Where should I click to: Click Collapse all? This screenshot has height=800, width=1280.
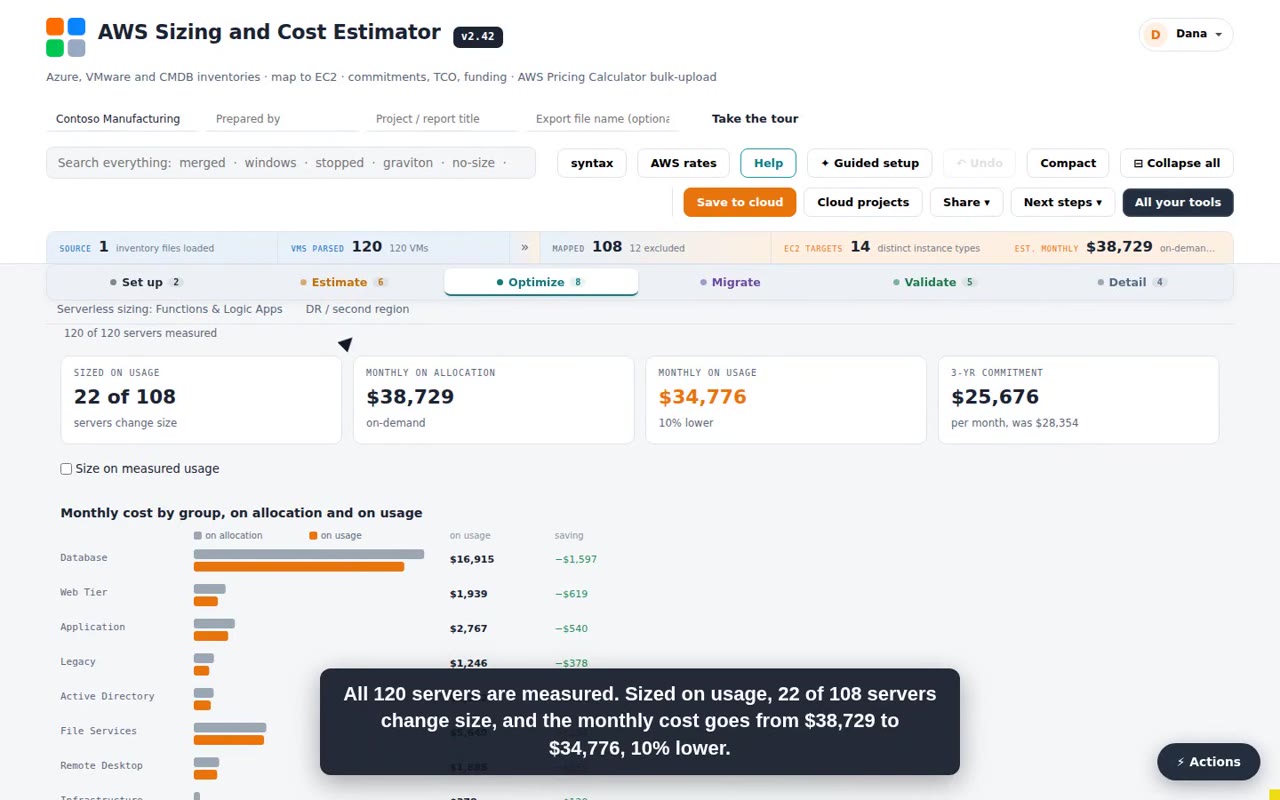pyautogui.click(x=1177, y=163)
